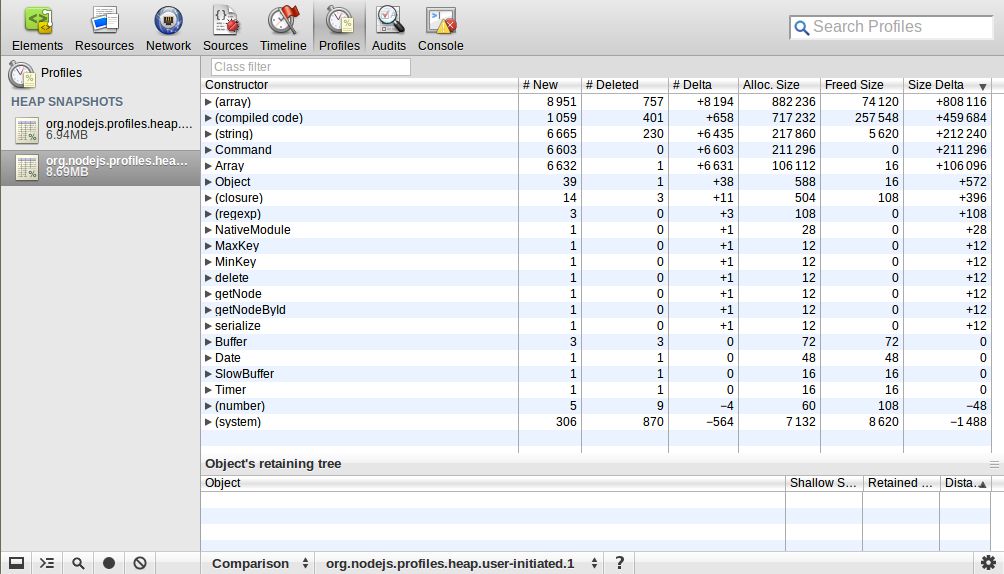Click the +808 116 size delta value
1004x574 pixels.
point(960,102)
